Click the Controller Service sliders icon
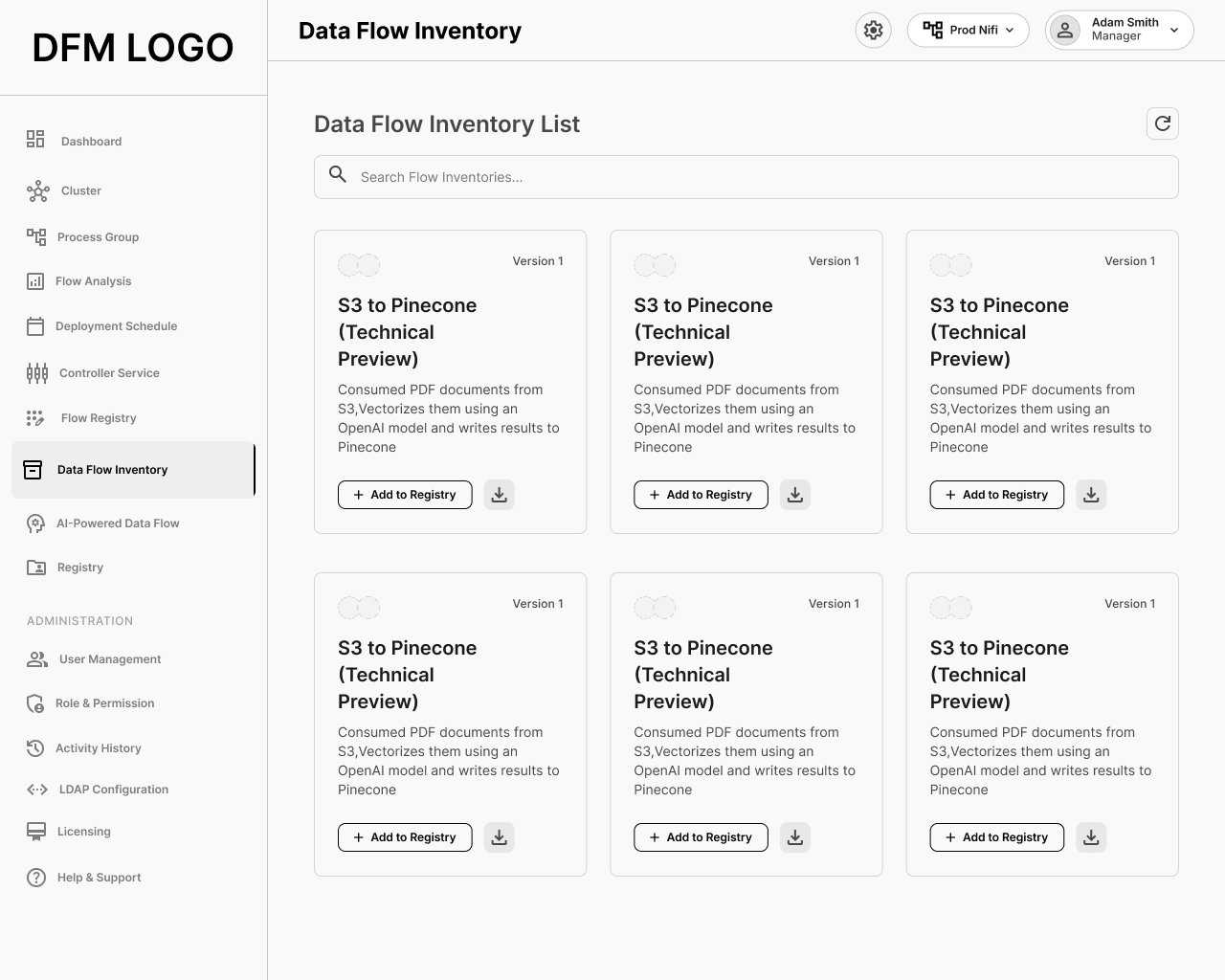 [x=37, y=373]
